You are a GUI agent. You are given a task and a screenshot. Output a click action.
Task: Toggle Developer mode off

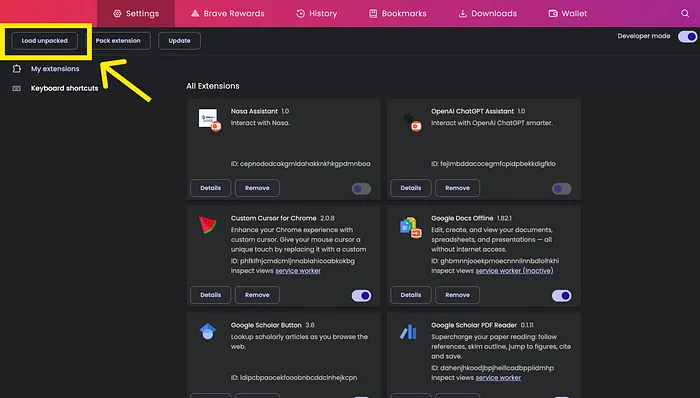pyautogui.click(x=687, y=37)
